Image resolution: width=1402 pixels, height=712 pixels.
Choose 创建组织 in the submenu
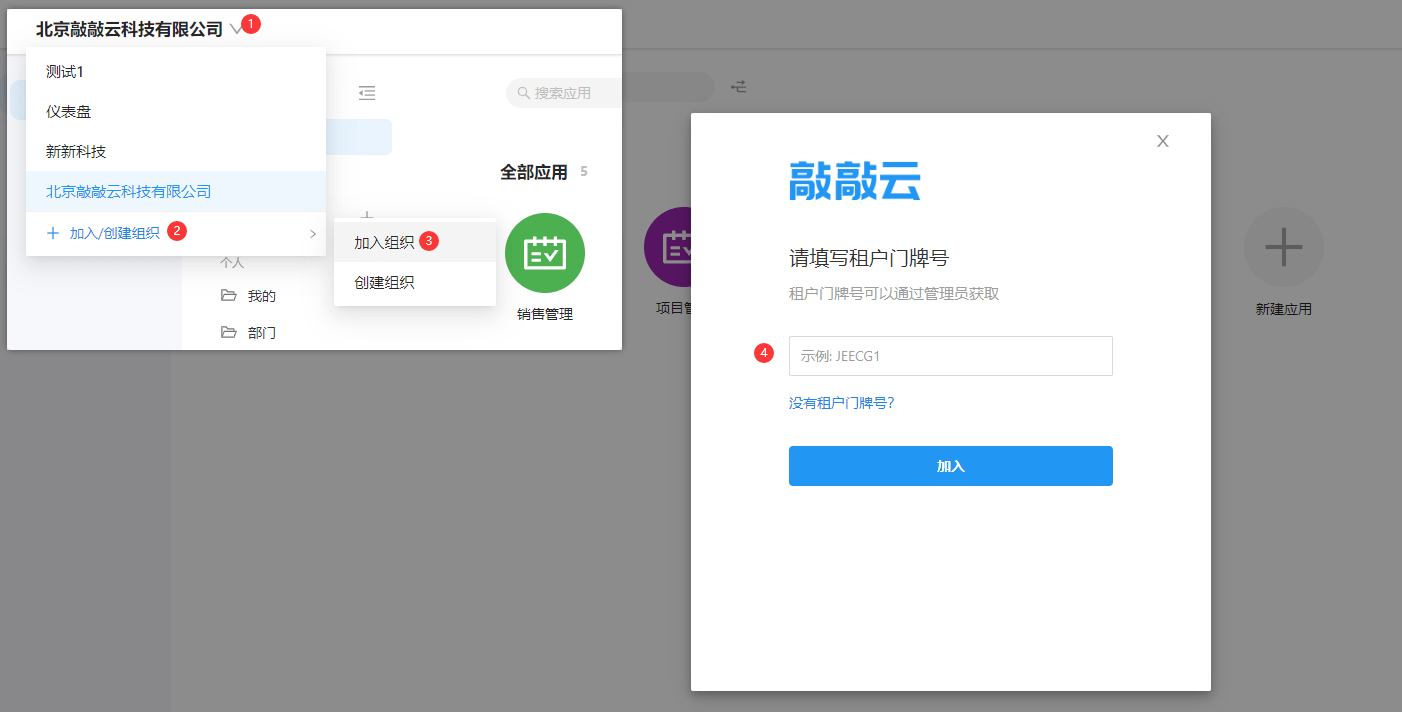(384, 283)
